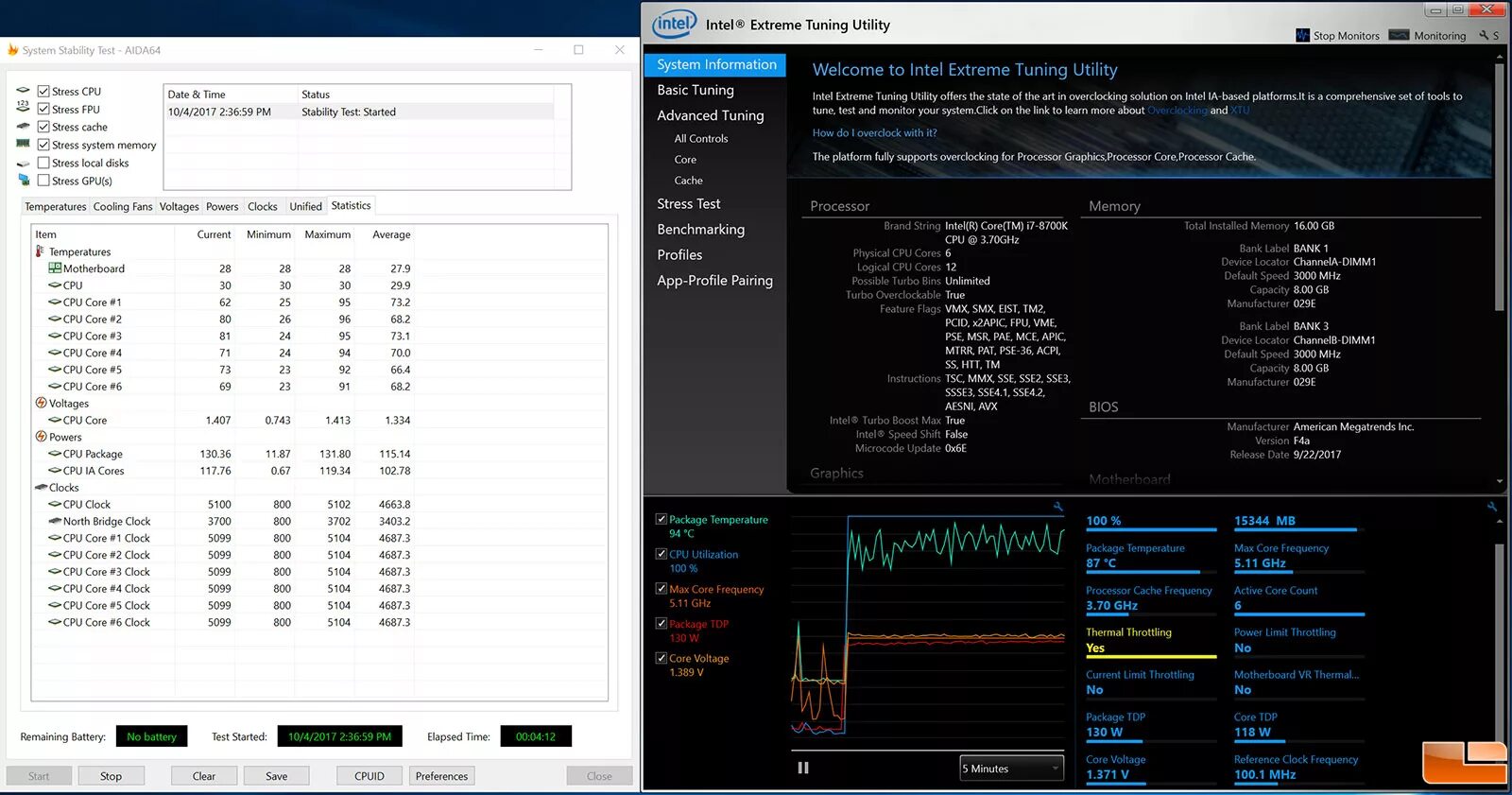Click the graph icon beside Monitoring in XTU
1512x795 pixels.
(1399, 36)
